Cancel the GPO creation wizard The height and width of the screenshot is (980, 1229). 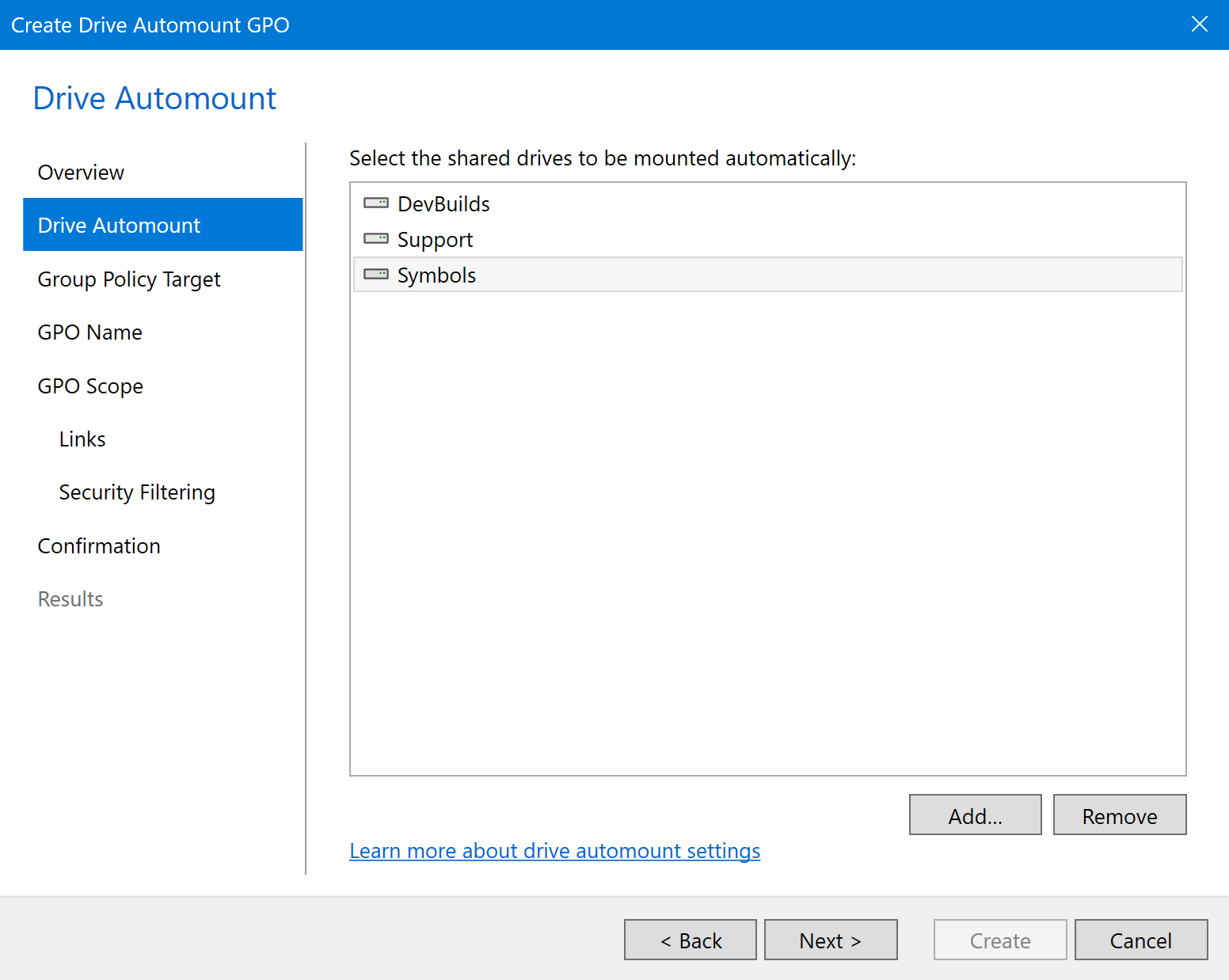click(1140, 940)
